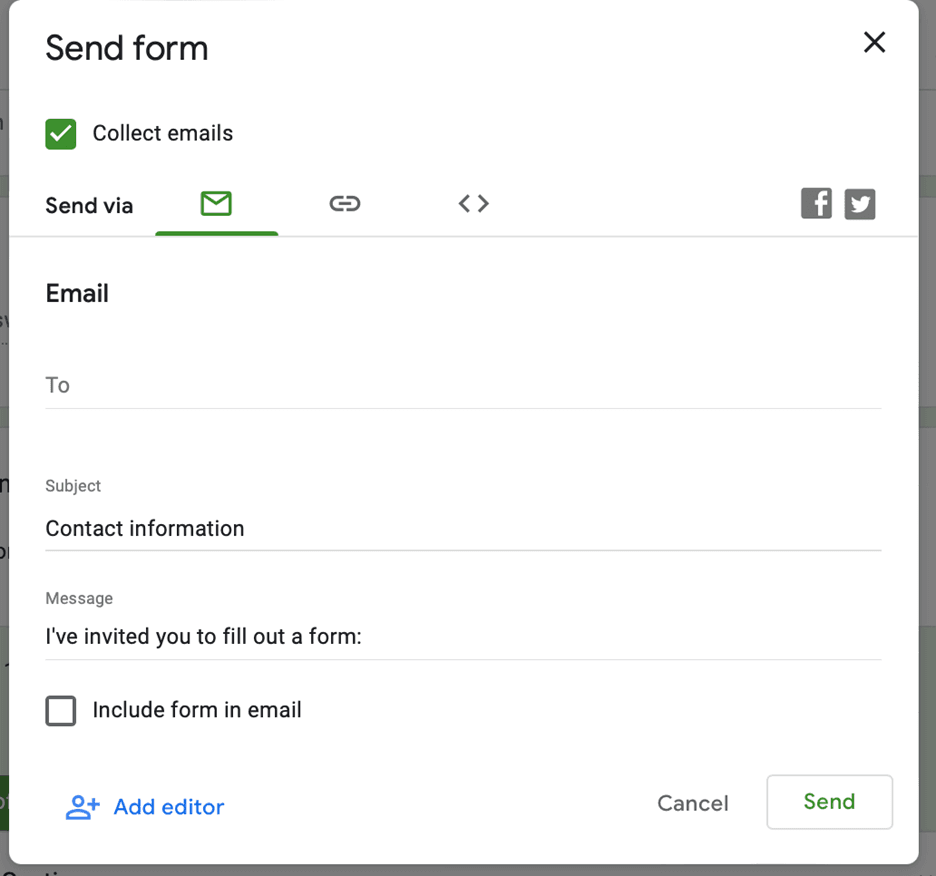Image resolution: width=936 pixels, height=876 pixels.
Task: Share the form via Twitter
Action: [860, 203]
